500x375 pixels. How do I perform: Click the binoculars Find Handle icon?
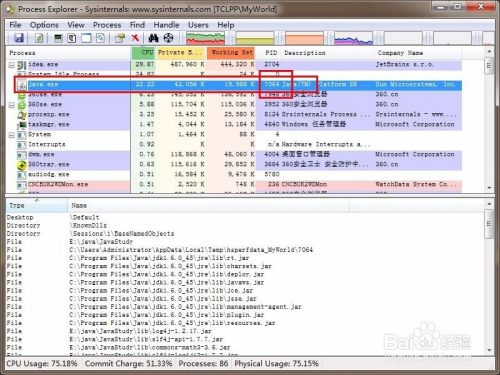pyautogui.click(x=153, y=38)
